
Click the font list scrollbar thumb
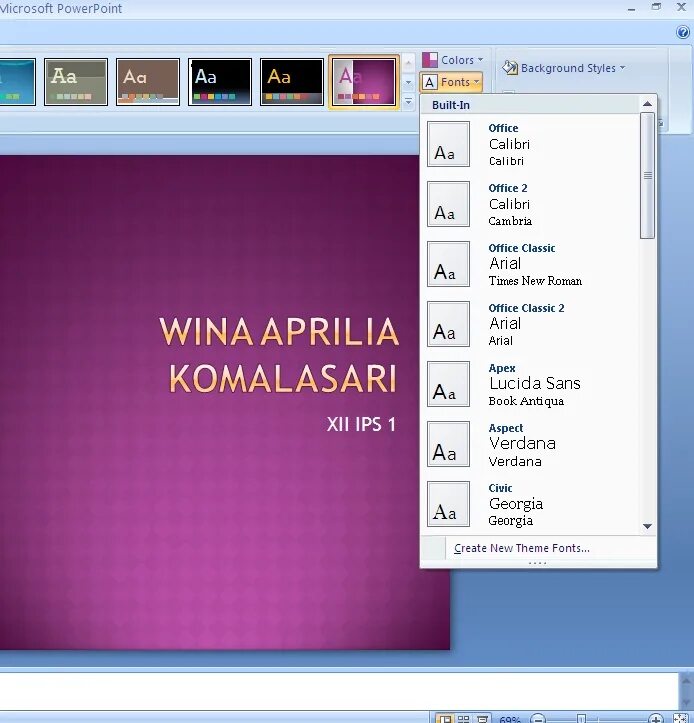click(x=647, y=176)
